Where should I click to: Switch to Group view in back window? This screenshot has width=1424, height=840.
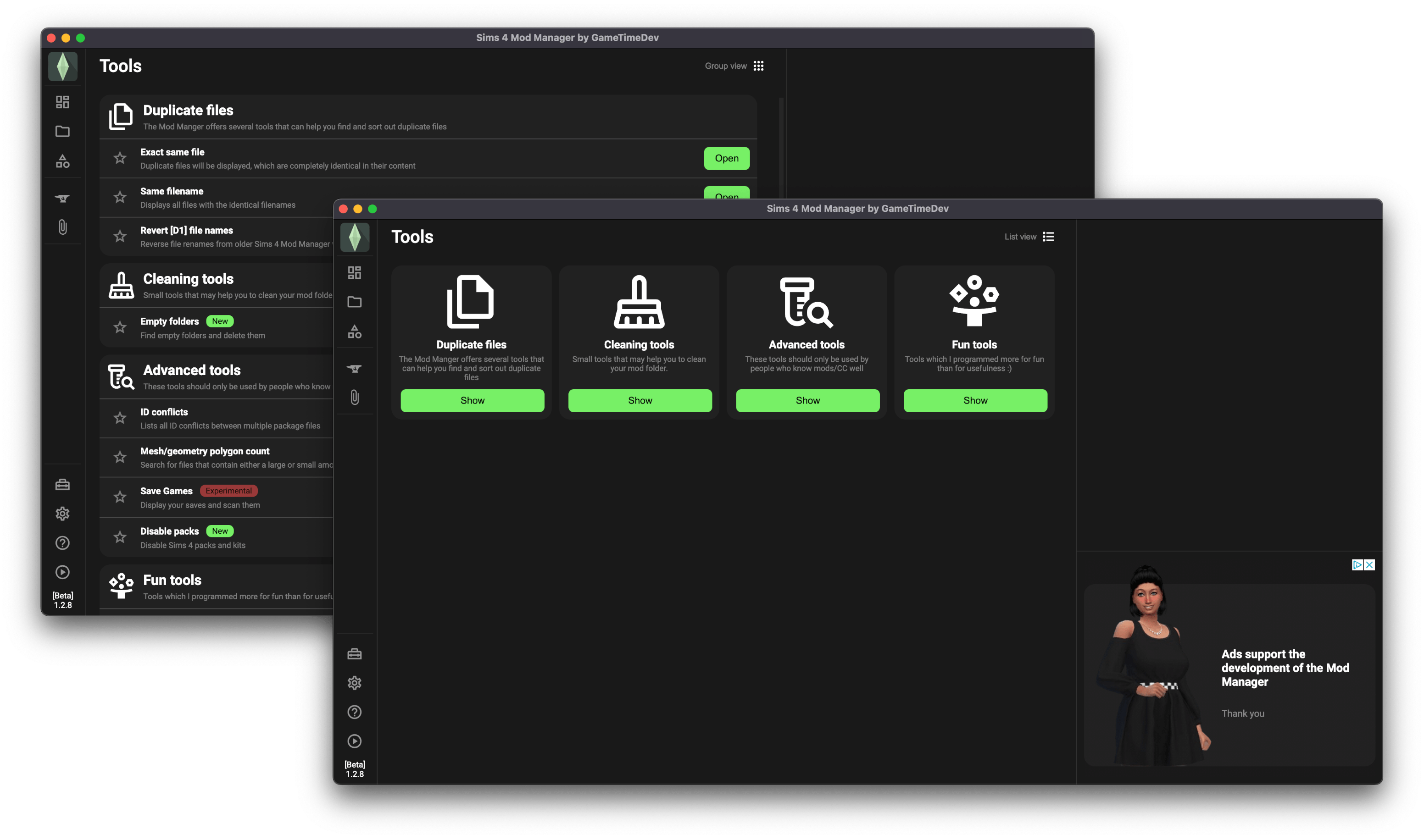(x=734, y=66)
